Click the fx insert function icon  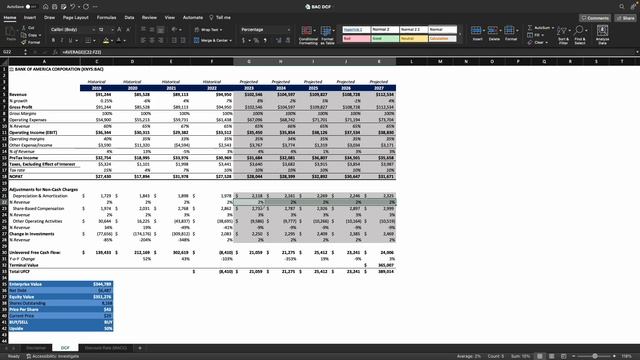56,52
